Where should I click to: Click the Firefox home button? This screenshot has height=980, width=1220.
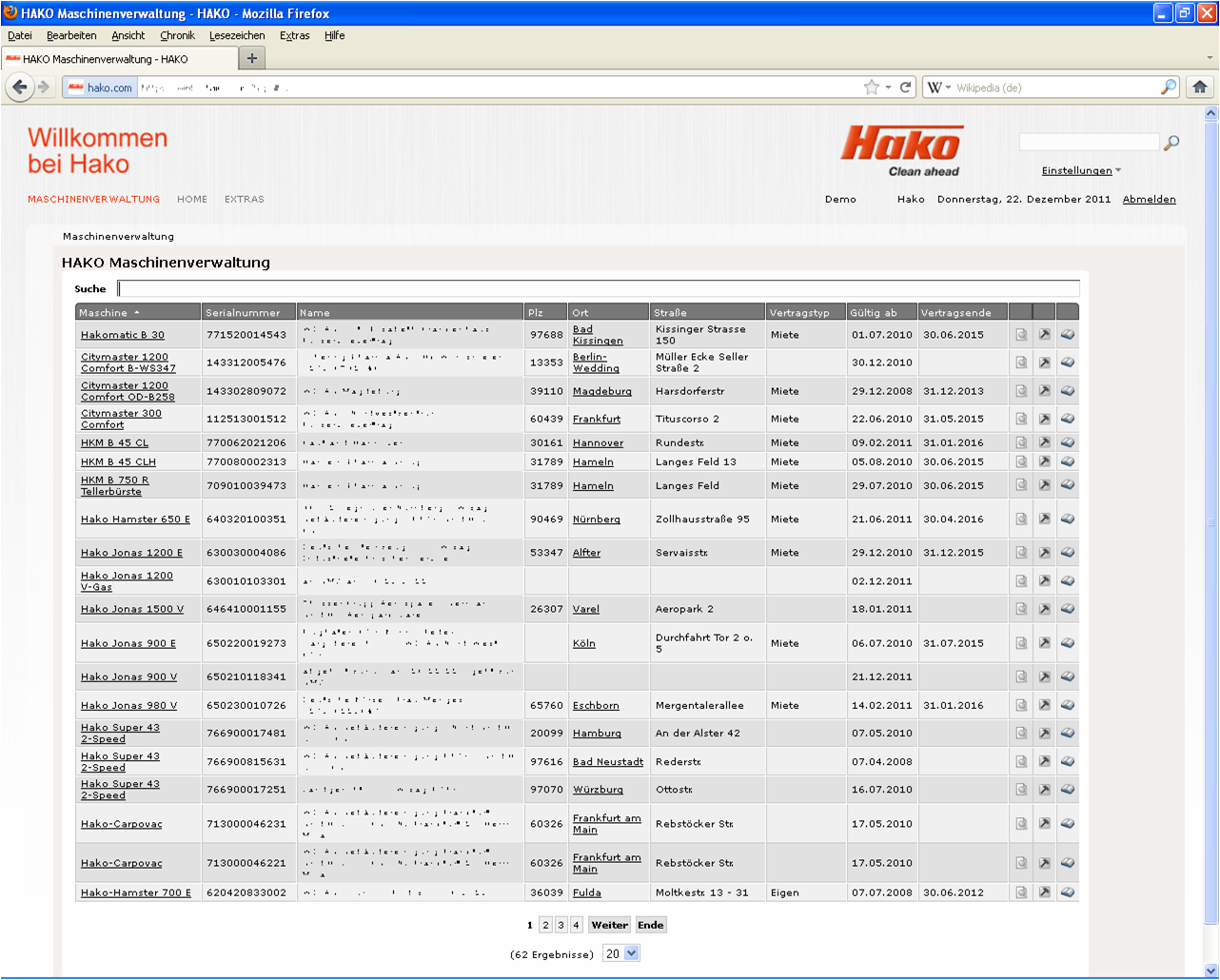1199,88
